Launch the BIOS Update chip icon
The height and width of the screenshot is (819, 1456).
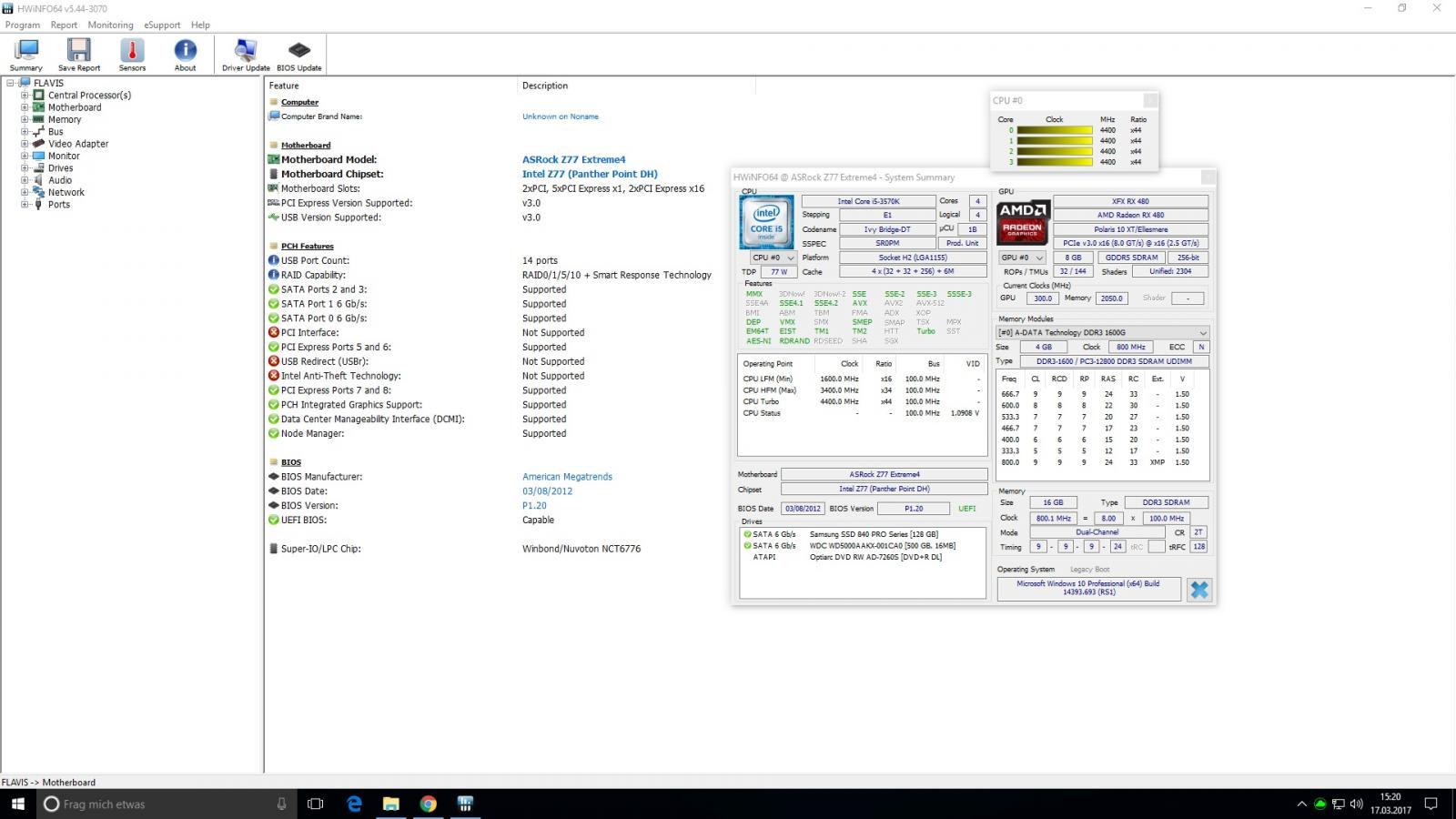tap(299, 55)
